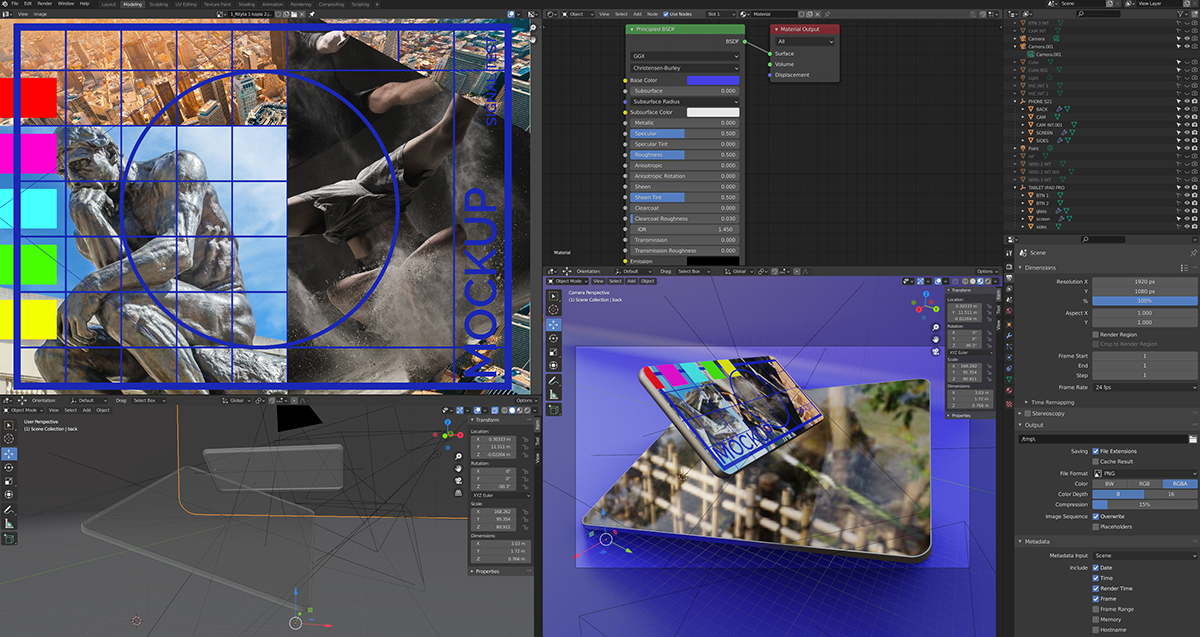Click zoom magnifier icon in Camera Perspective viewport
Screen dimensions: 1200x637
tap(935, 327)
